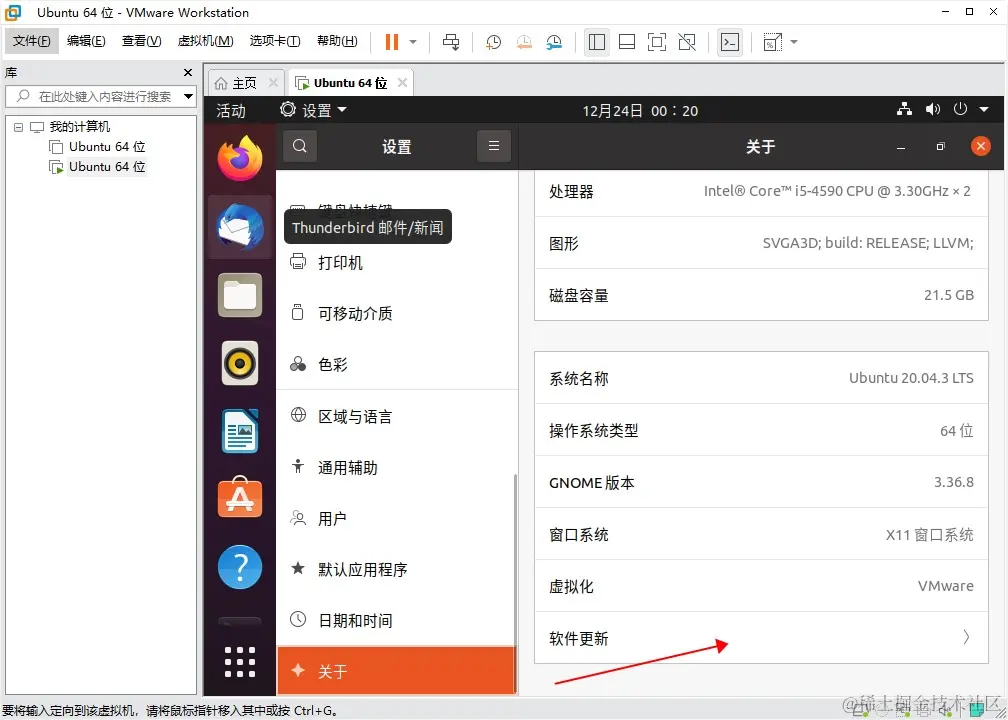Select 色彩 in settings sidebar

tap(397, 364)
